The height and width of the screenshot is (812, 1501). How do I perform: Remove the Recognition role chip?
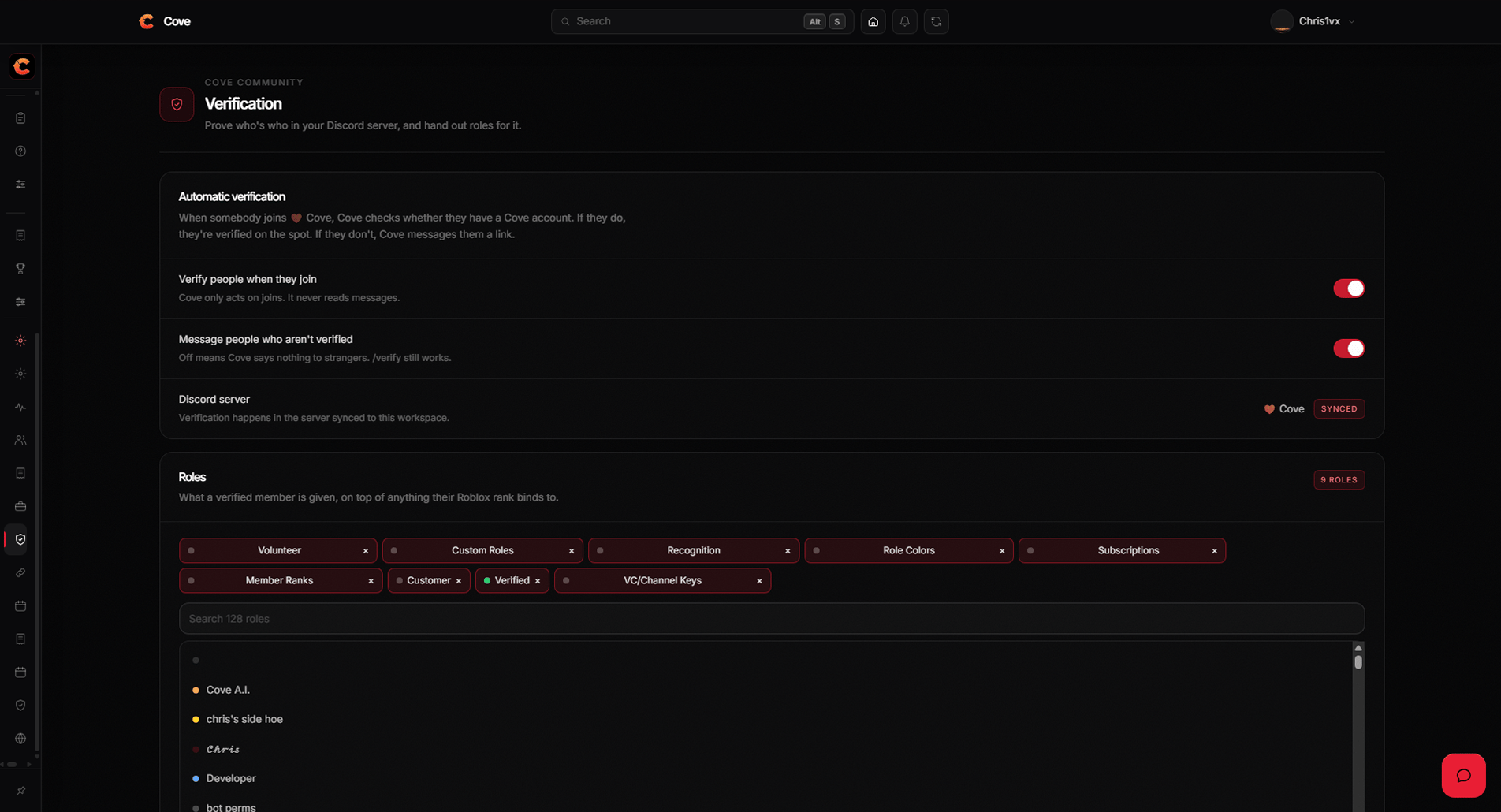pos(788,551)
